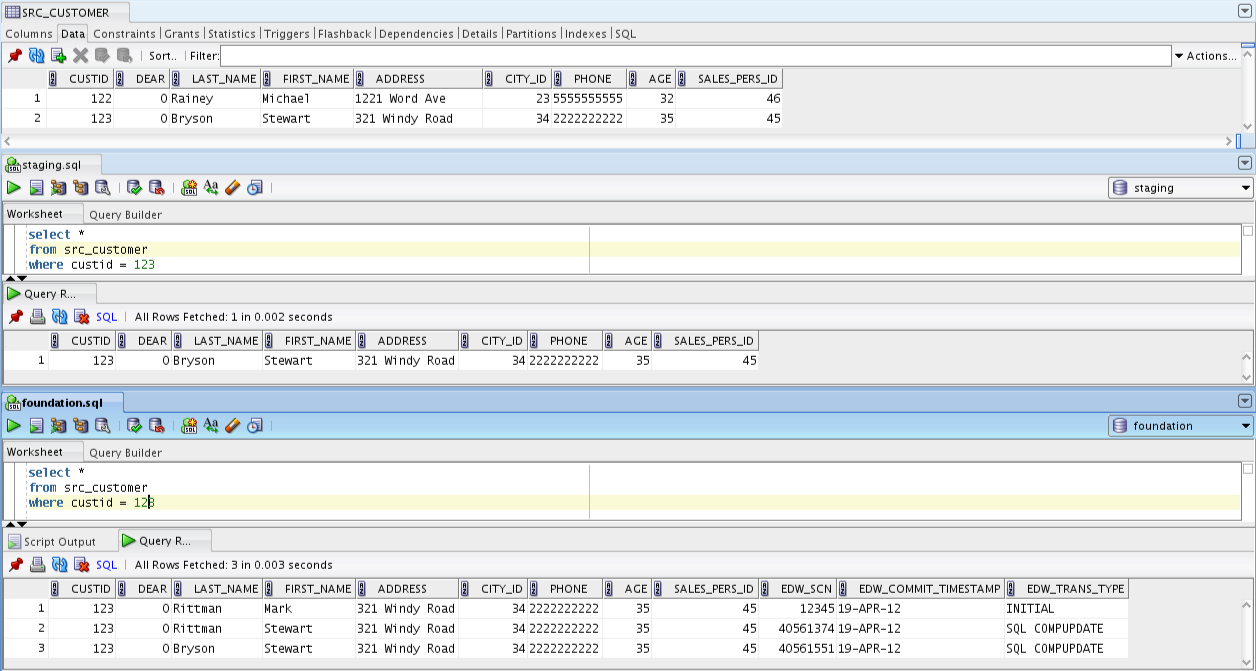Delete the selected SRC_CUSTOMER row

tap(81, 56)
